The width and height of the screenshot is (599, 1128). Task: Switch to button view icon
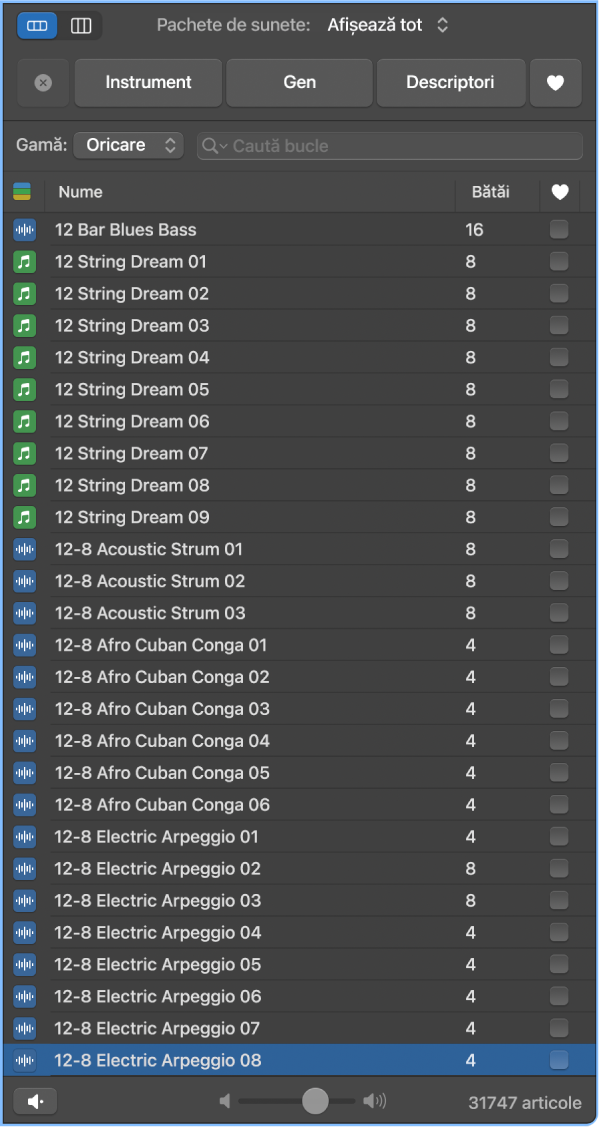37,26
